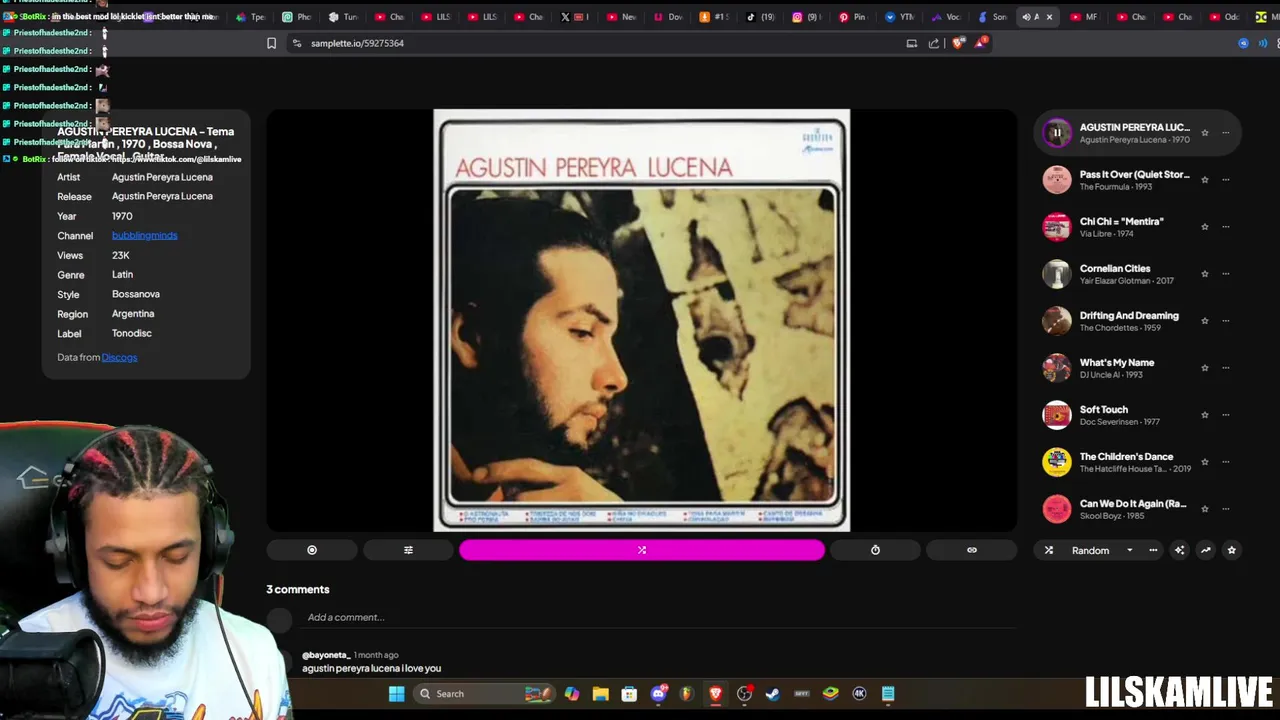Screen dimensions: 1280x720
Task: Favorite the Agustin Pereyra Lucena track star
Action: tap(1204, 133)
